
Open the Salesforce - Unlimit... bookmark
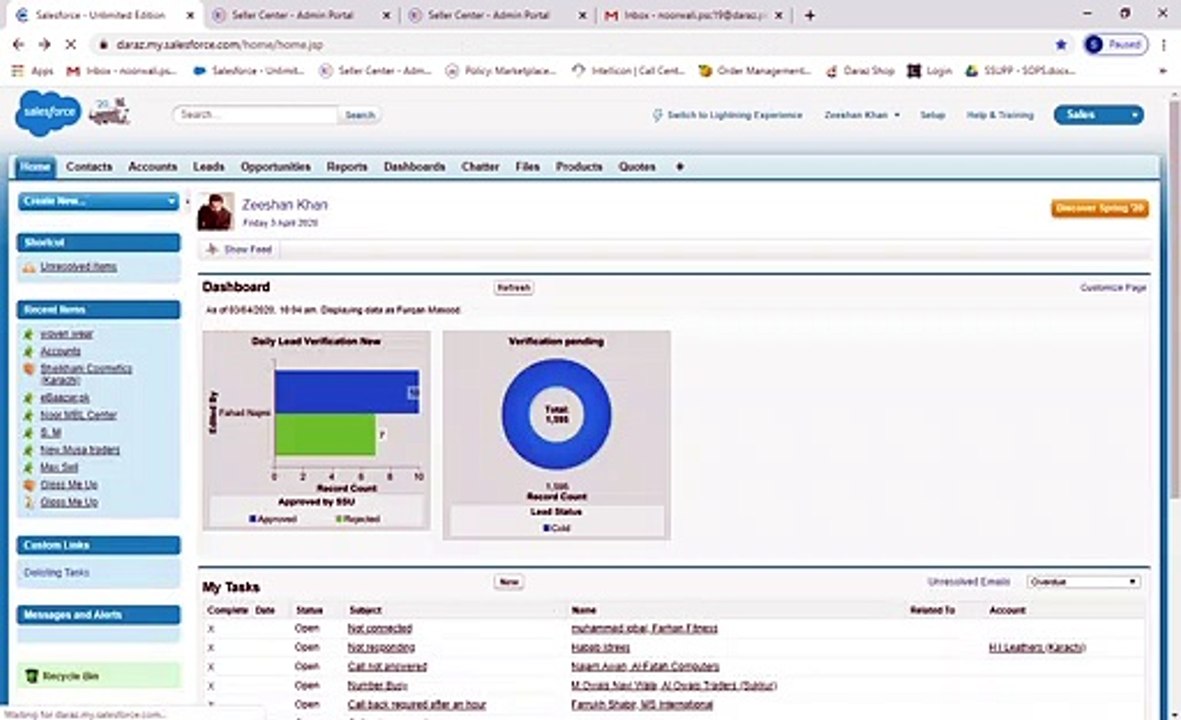[249, 71]
